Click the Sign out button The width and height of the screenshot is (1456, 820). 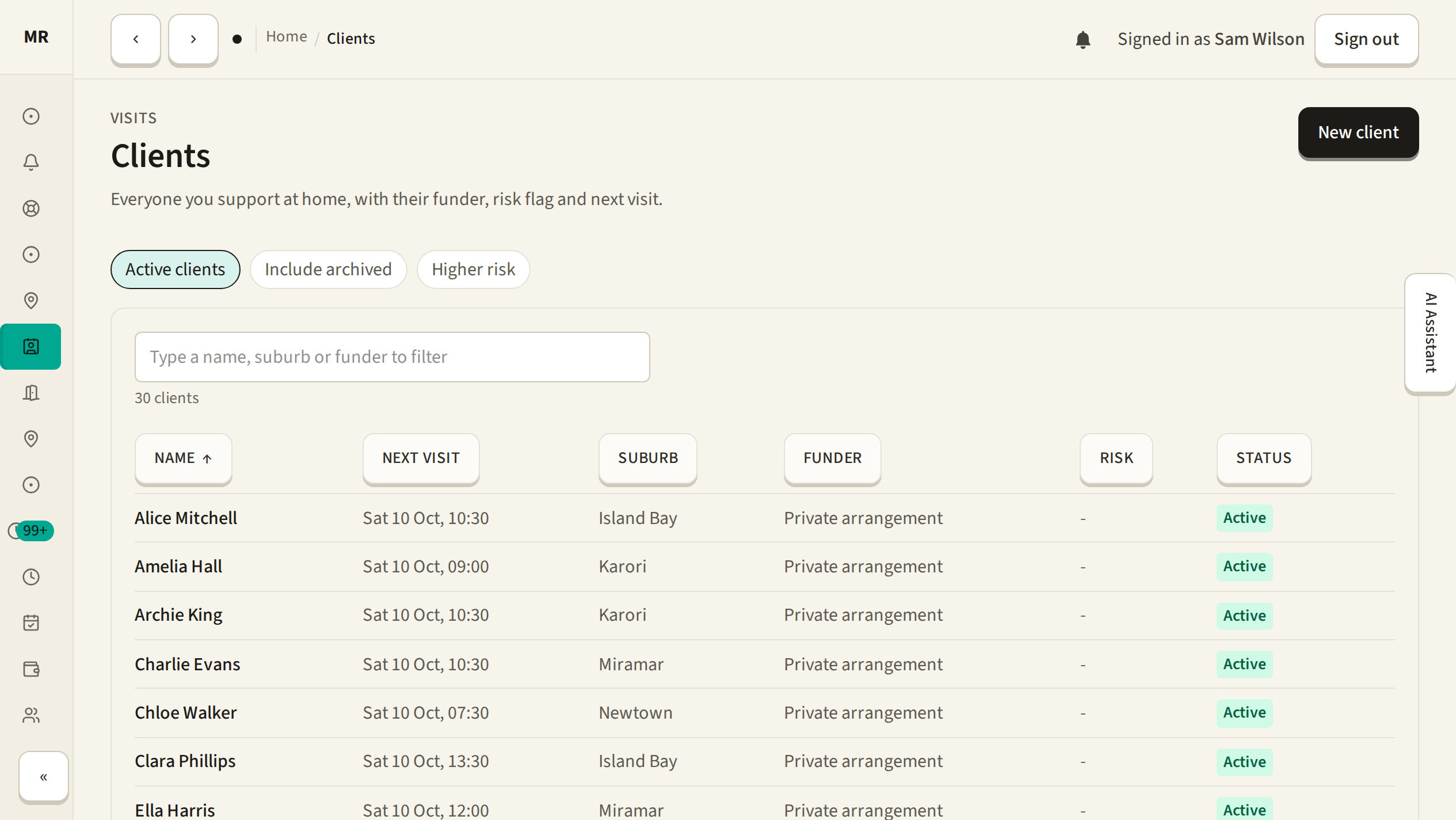coord(1366,39)
